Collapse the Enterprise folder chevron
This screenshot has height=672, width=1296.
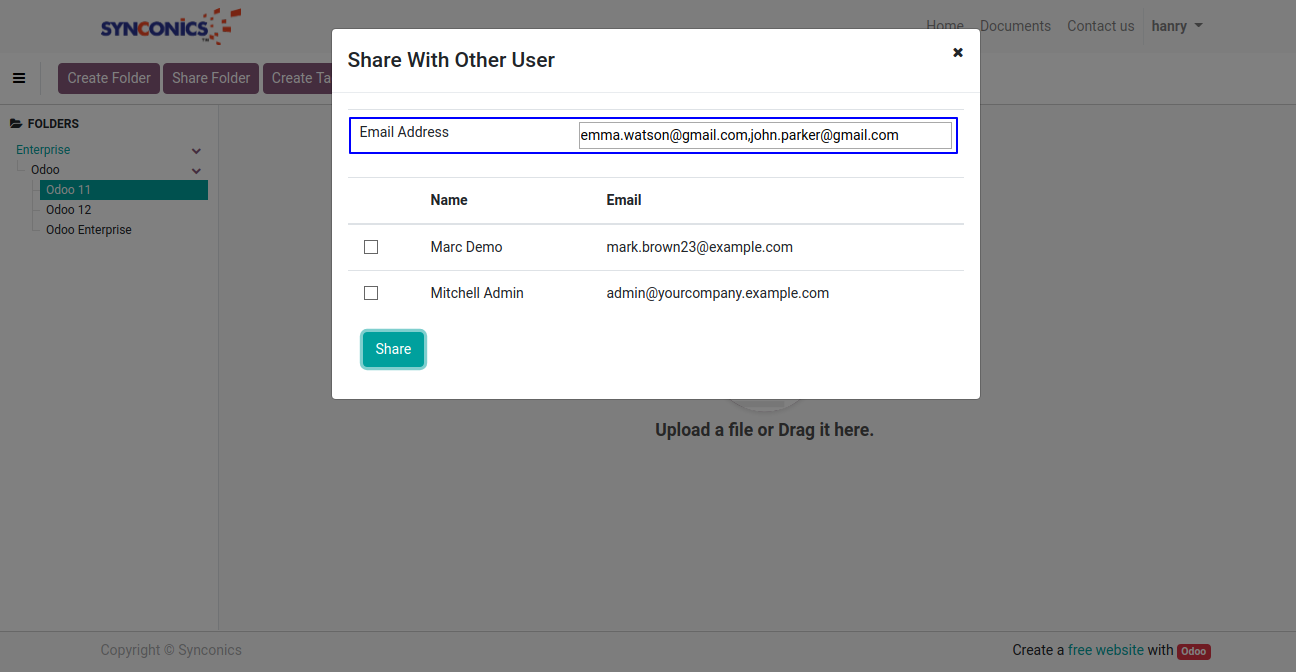coord(197,151)
